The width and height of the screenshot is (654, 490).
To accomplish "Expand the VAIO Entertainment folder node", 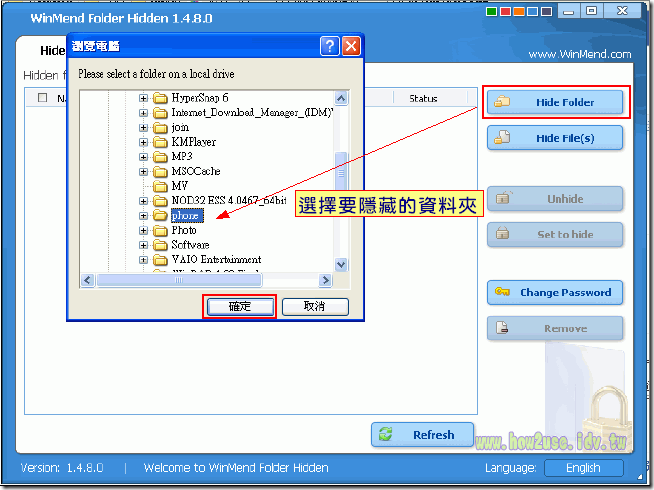I will 143,260.
